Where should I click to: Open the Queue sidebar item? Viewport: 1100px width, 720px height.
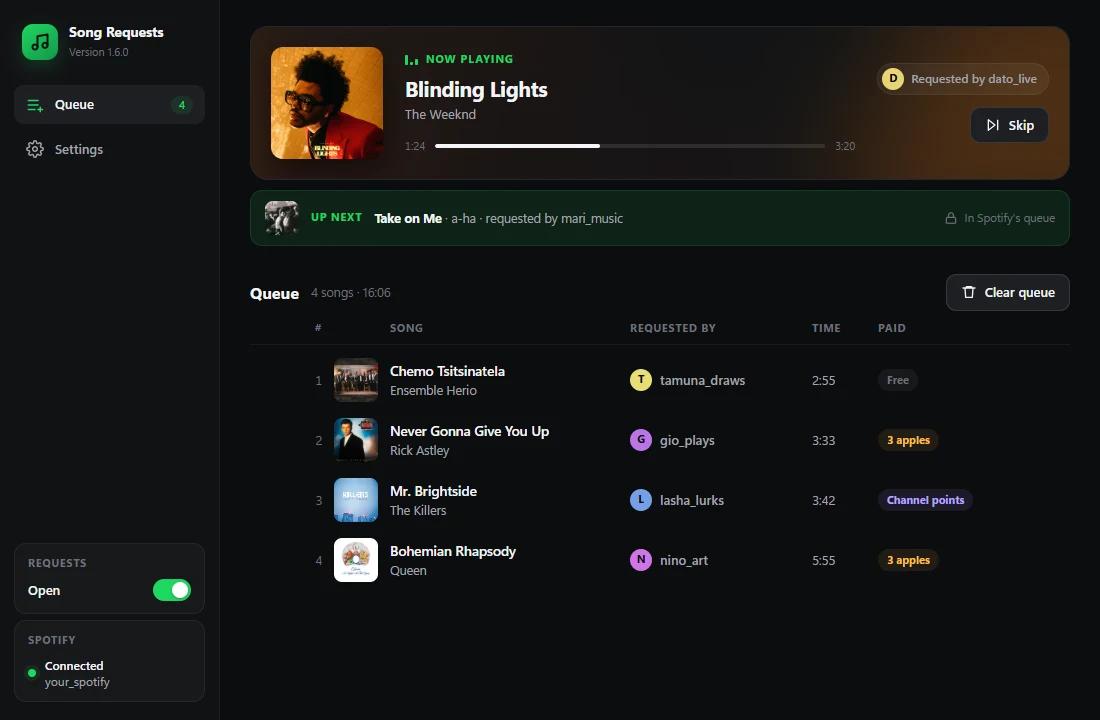(109, 105)
